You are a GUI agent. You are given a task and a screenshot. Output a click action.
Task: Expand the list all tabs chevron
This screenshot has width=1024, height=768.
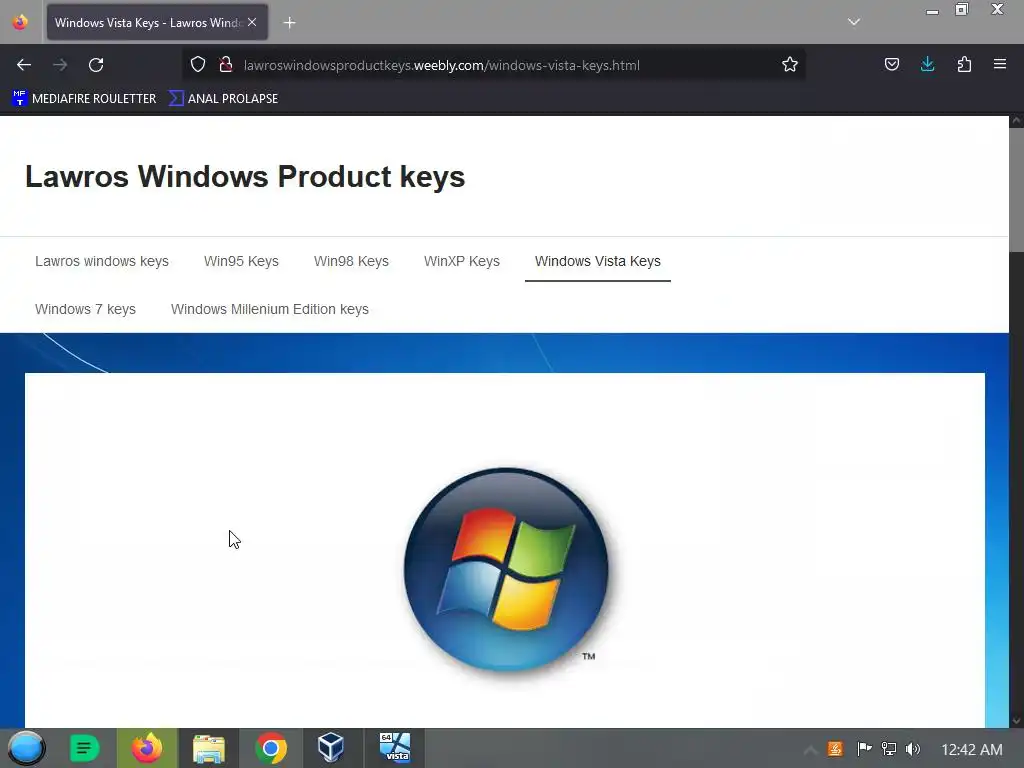coord(854,22)
